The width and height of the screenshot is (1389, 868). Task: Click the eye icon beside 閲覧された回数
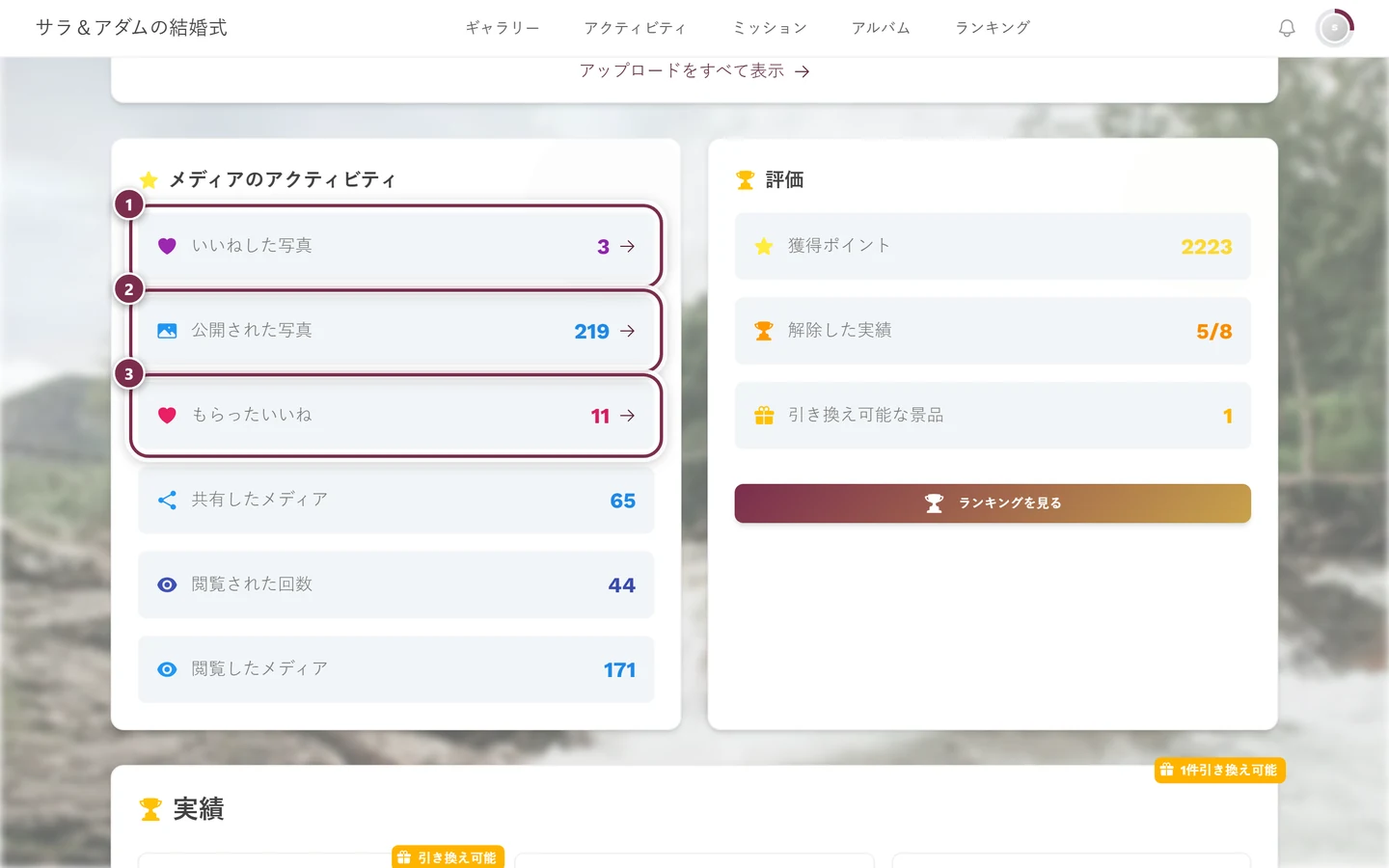click(x=167, y=584)
